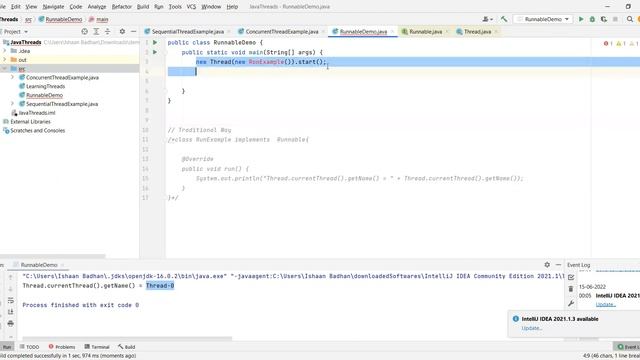Select LearningThreads in the project tree
Viewport: 640px width, 360px height.
(x=45, y=86)
